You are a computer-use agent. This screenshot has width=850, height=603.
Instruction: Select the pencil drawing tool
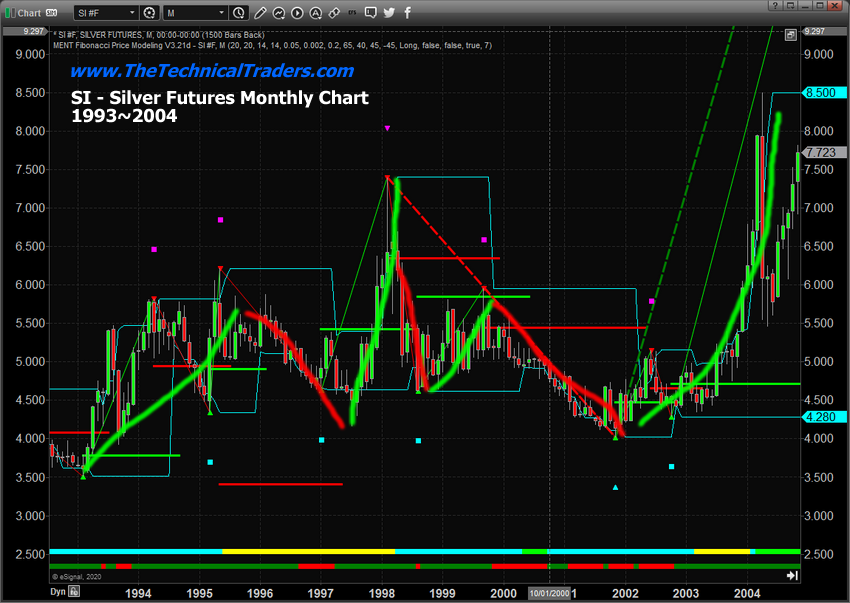260,13
